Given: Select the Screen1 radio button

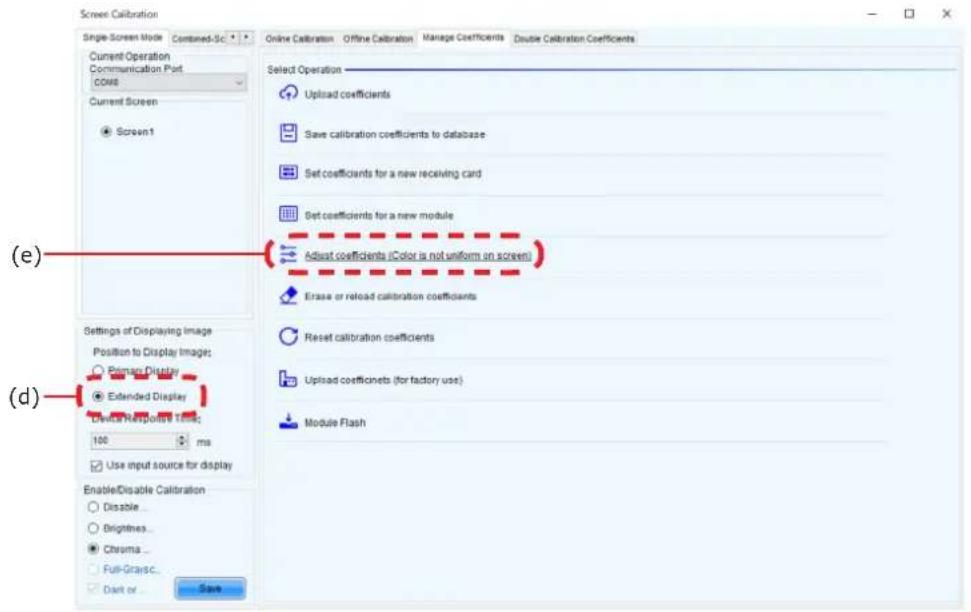Looking at the screenshot, I should (x=106, y=132).
